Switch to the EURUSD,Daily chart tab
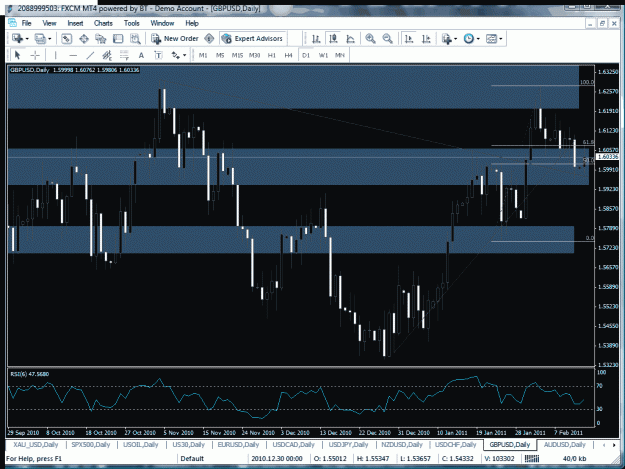The width and height of the screenshot is (625, 469). (x=238, y=445)
